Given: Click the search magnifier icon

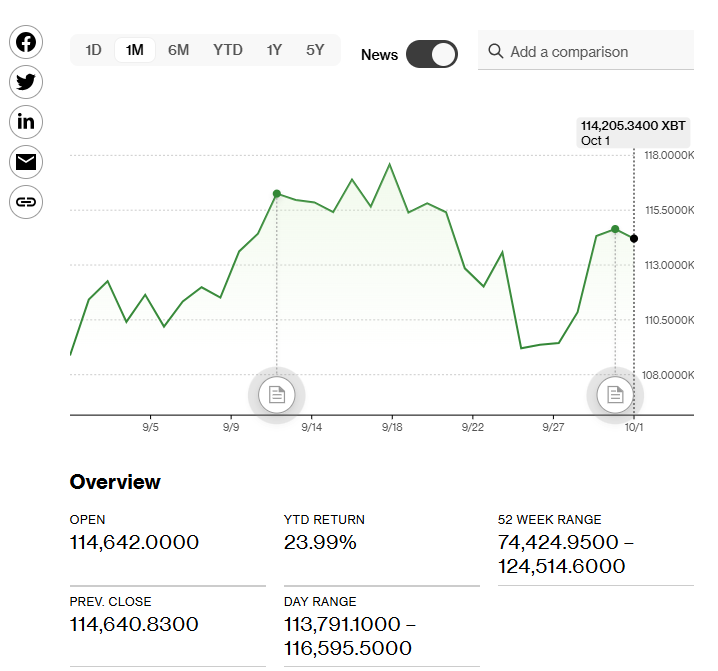Looking at the screenshot, I should 495,51.
